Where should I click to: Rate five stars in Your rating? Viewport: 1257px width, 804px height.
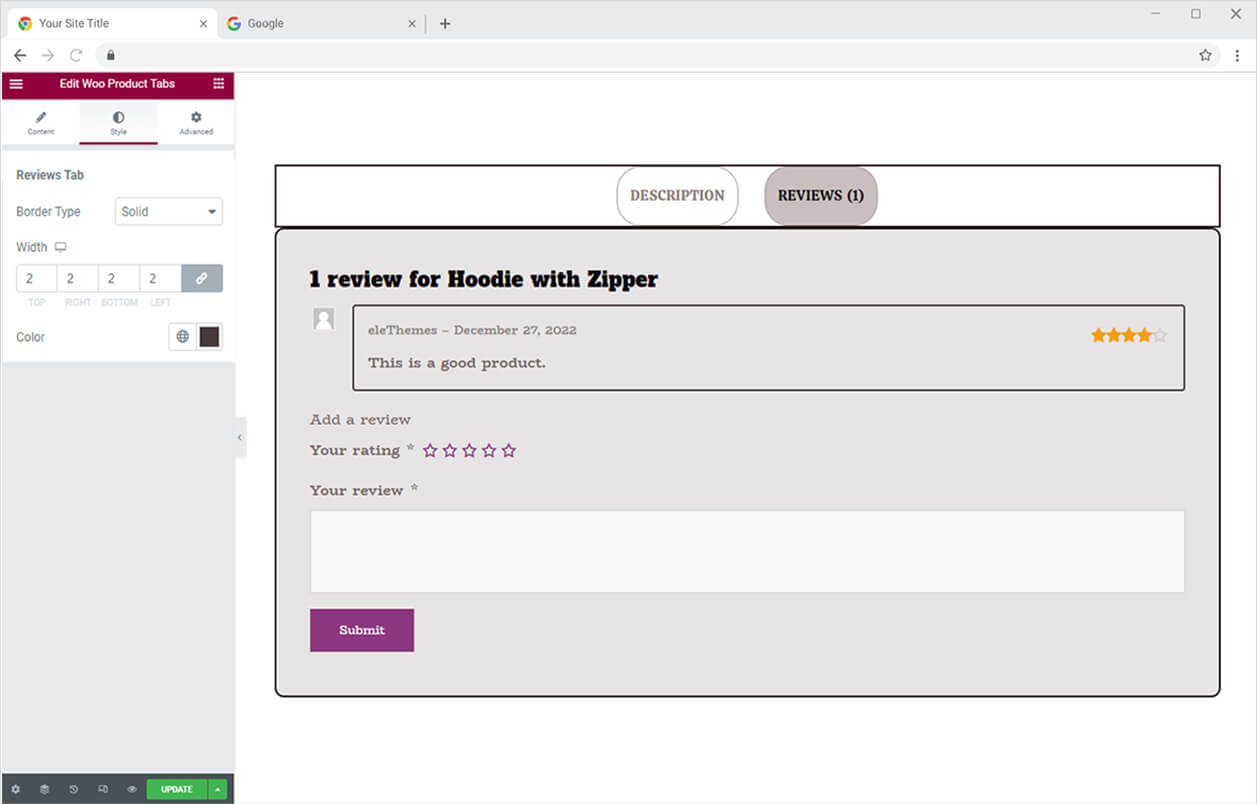[x=508, y=451]
